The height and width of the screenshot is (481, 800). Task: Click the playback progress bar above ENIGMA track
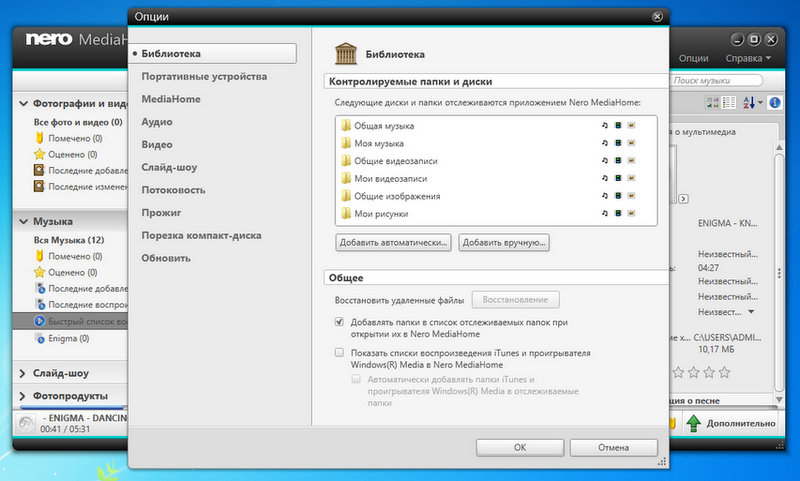(73, 408)
